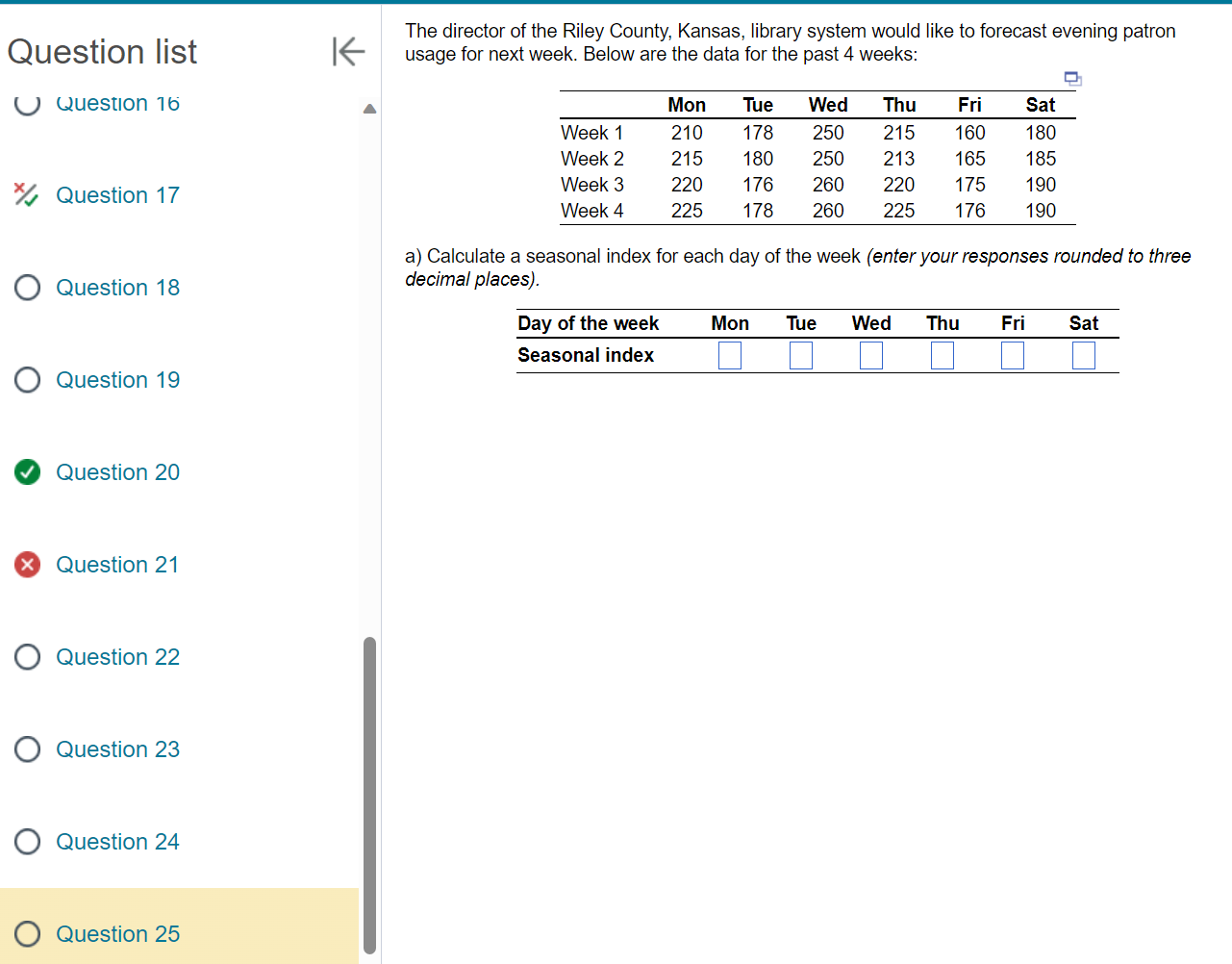Viewport: 1232px width, 964px height.
Task: Click the status circle icon beside Question 24
Action: click(27, 842)
